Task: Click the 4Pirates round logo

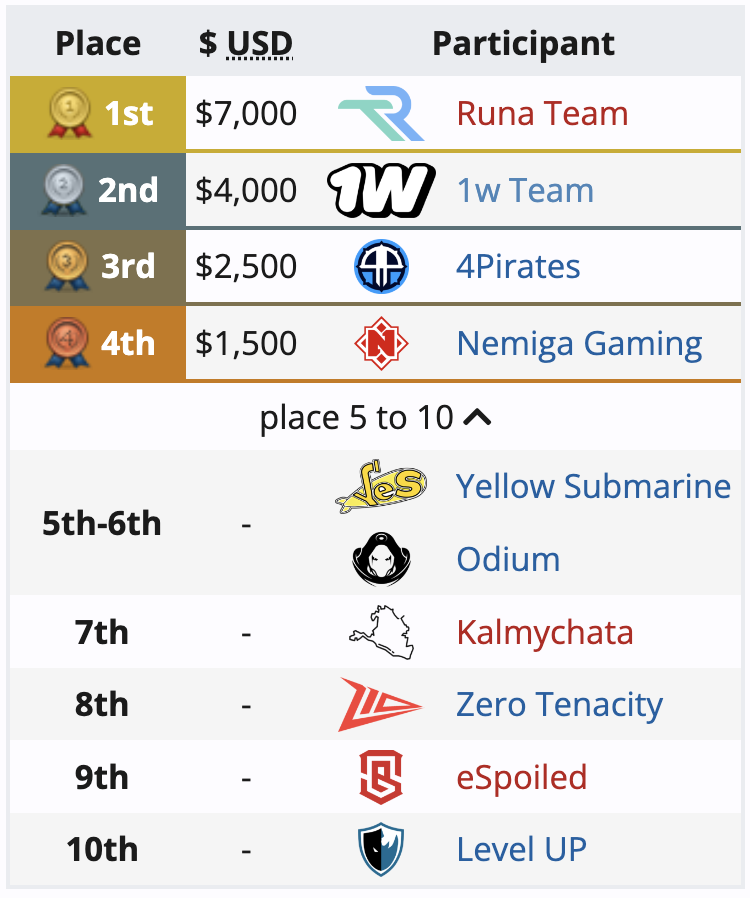Action: click(381, 266)
